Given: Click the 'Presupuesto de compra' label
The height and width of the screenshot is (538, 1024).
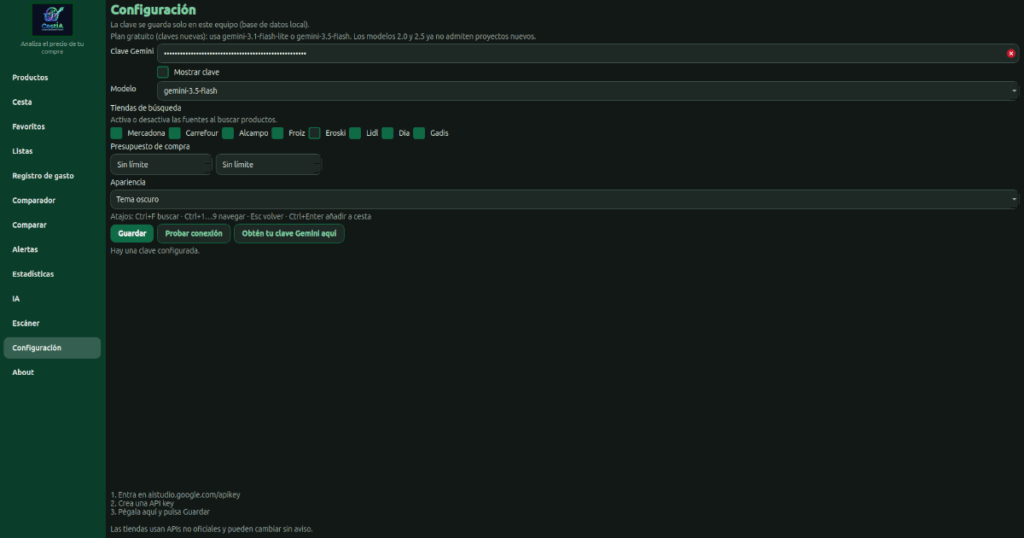Looking at the screenshot, I should pos(150,146).
